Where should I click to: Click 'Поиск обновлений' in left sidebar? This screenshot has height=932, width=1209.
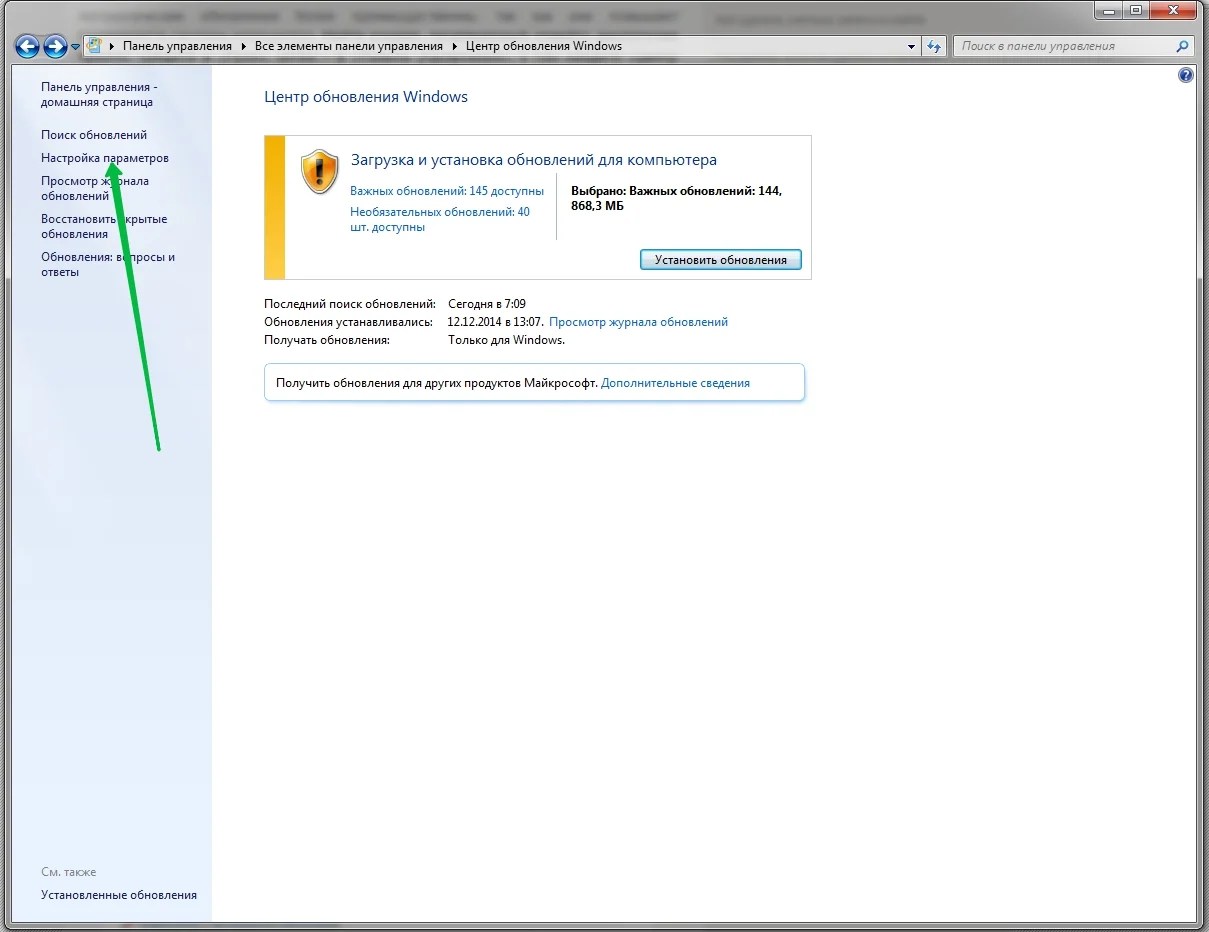point(94,134)
